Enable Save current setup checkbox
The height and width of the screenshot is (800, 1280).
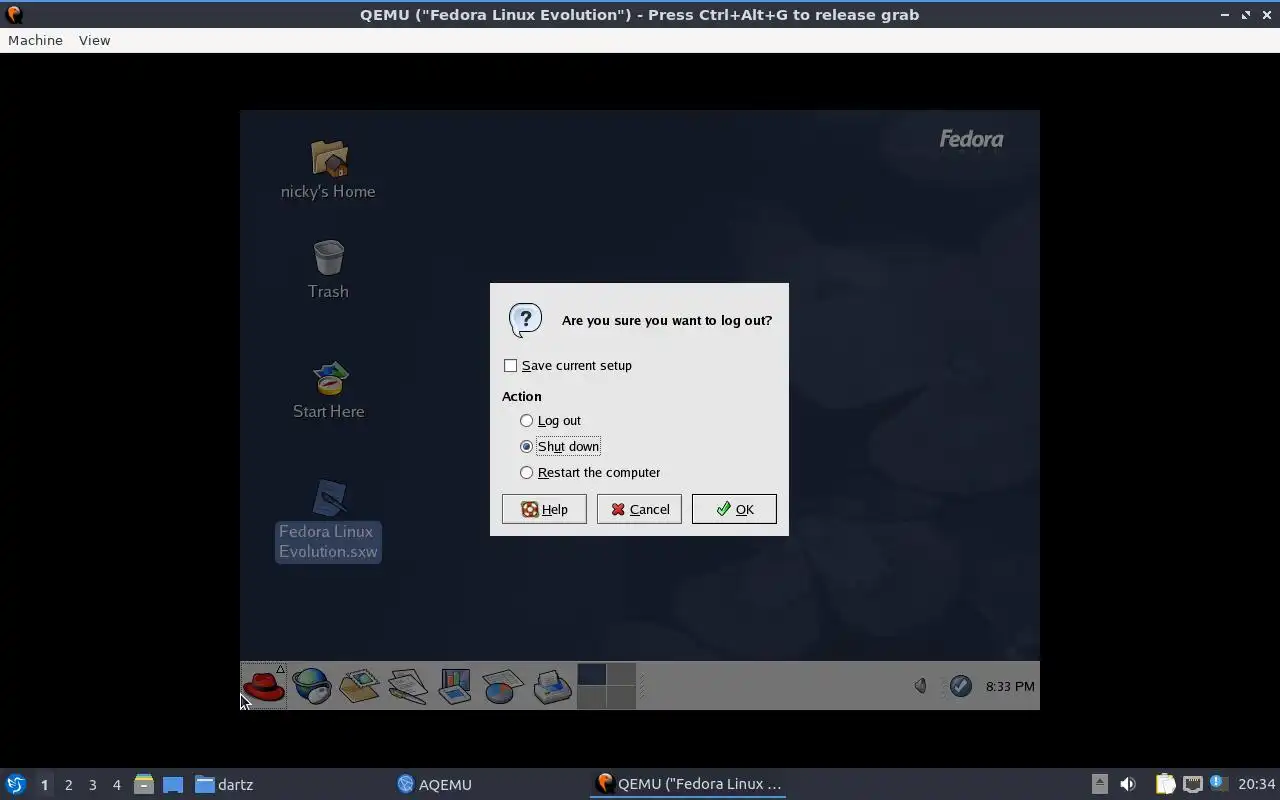(x=511, y=365)
